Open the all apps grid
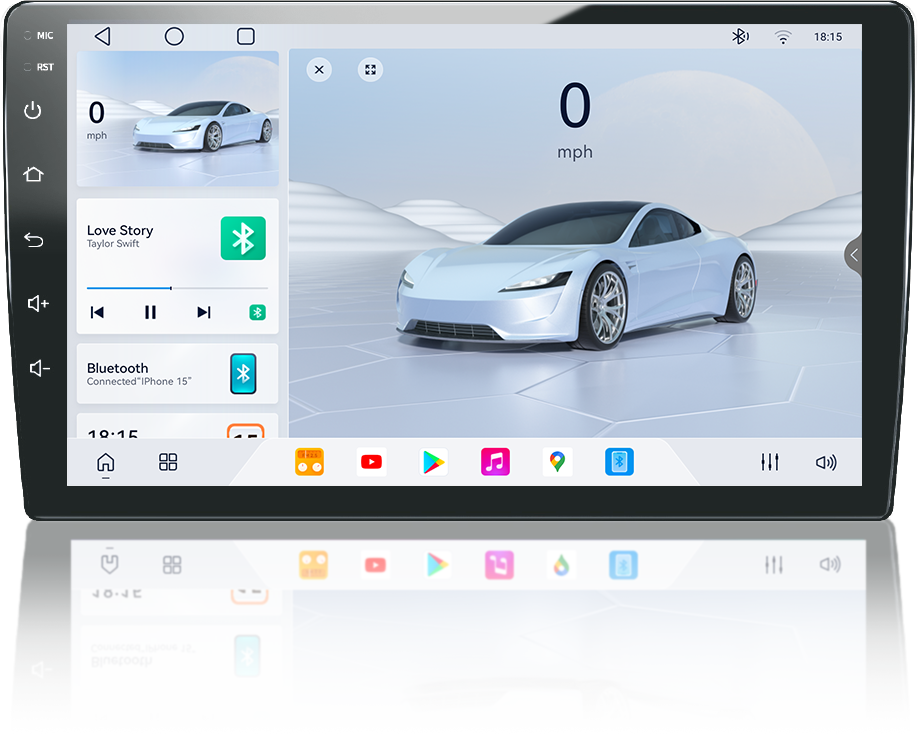The height and width of the screenshot is (734, 918). pyautogui.click(x=168, y=462)
